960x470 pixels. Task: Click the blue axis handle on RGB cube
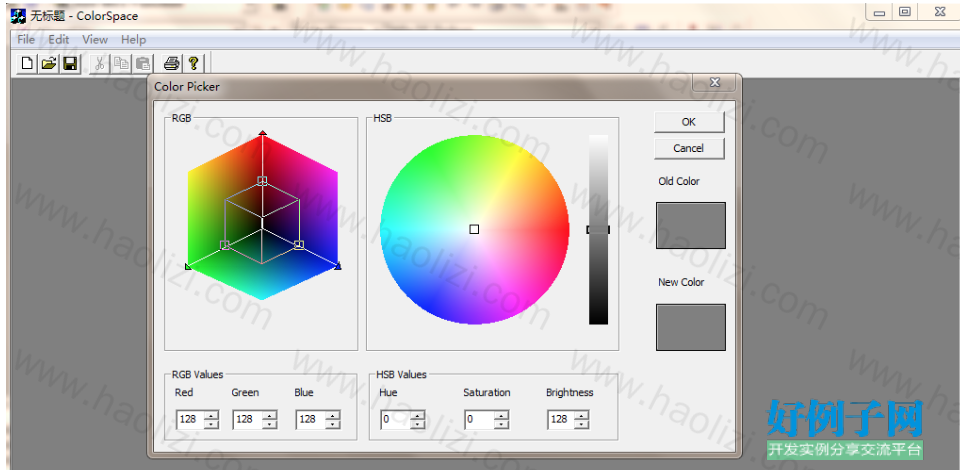[299, 244]
